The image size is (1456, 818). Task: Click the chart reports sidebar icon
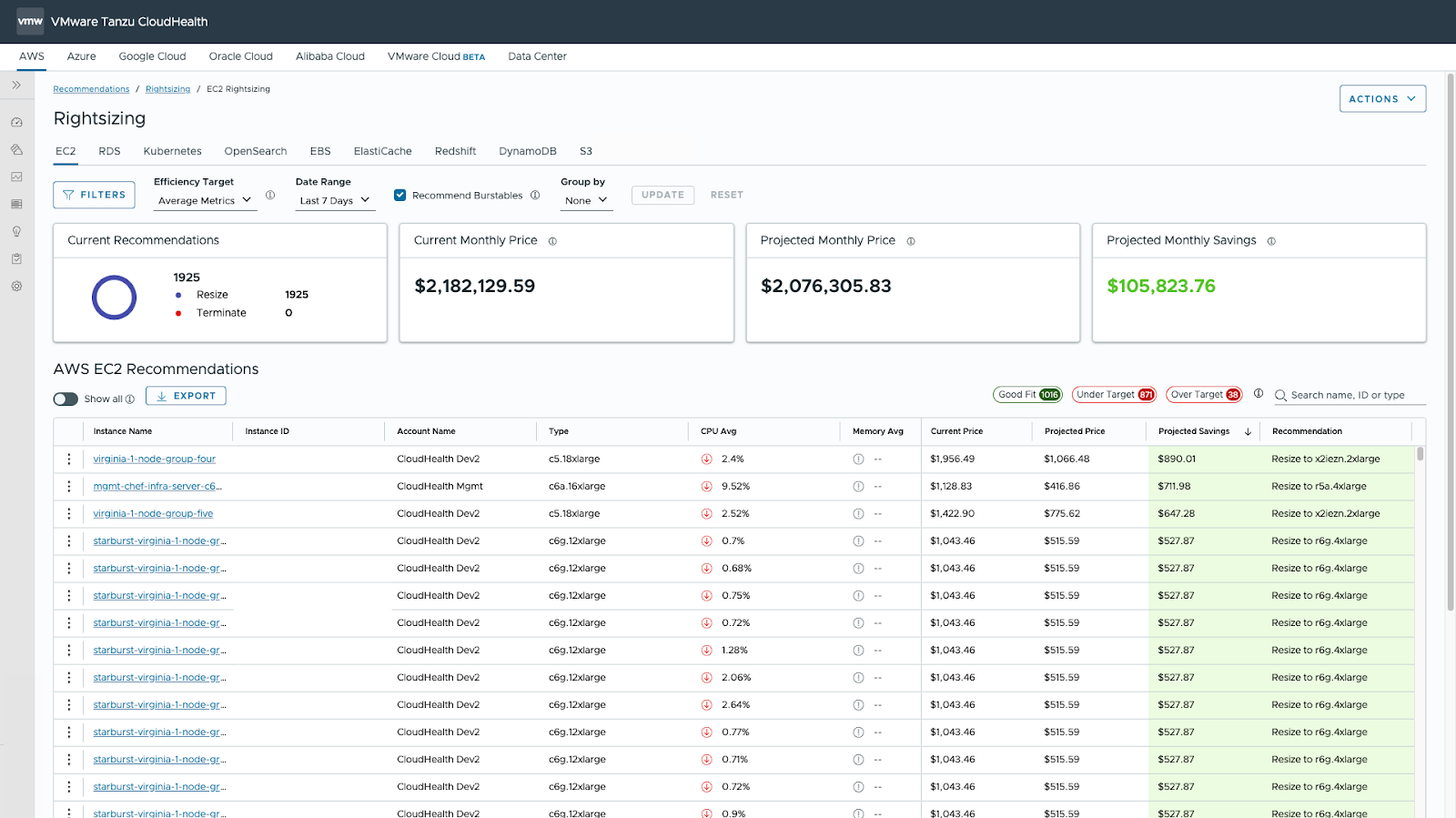[x=16, y=177]
